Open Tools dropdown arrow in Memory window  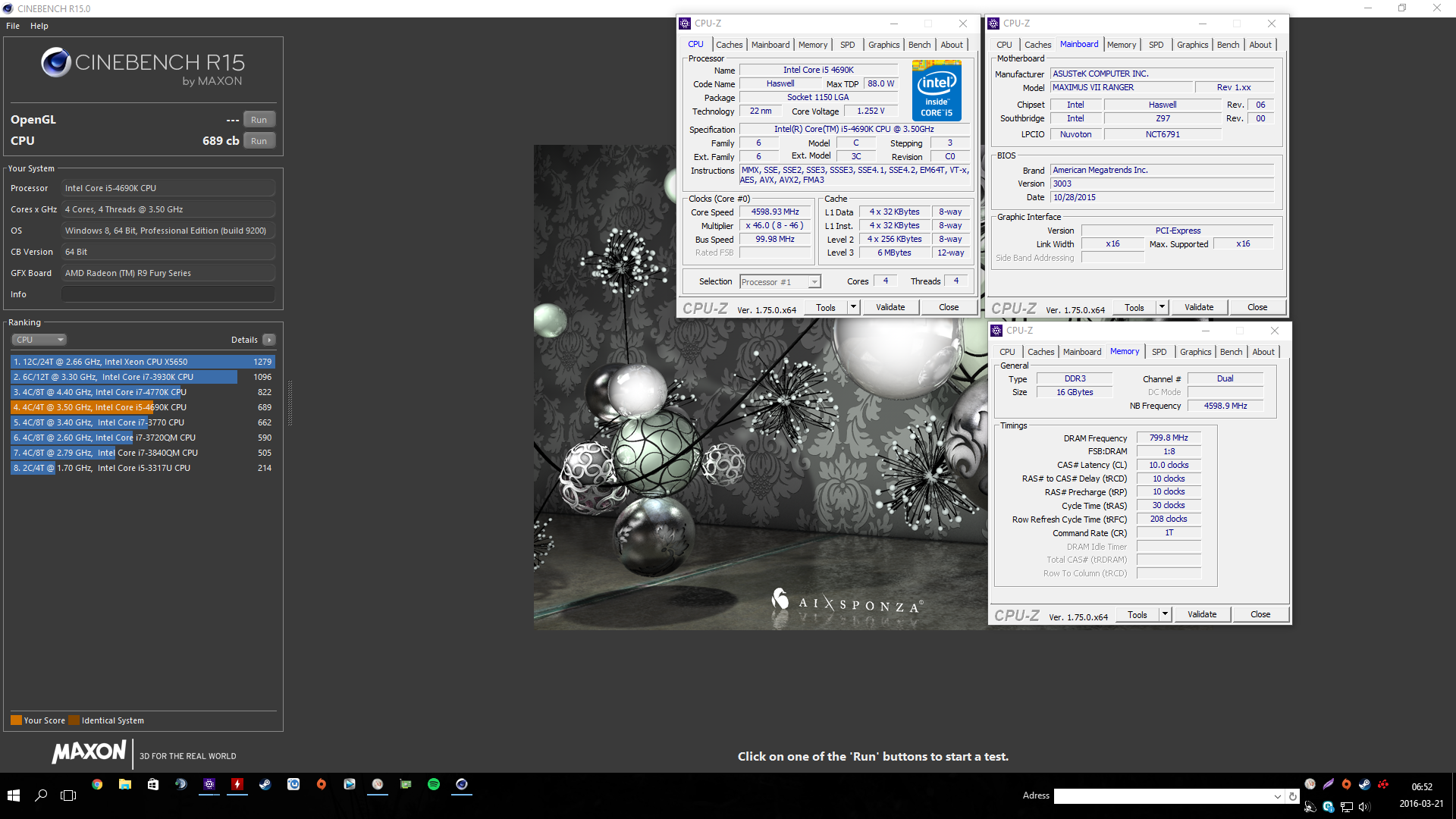1165,614
